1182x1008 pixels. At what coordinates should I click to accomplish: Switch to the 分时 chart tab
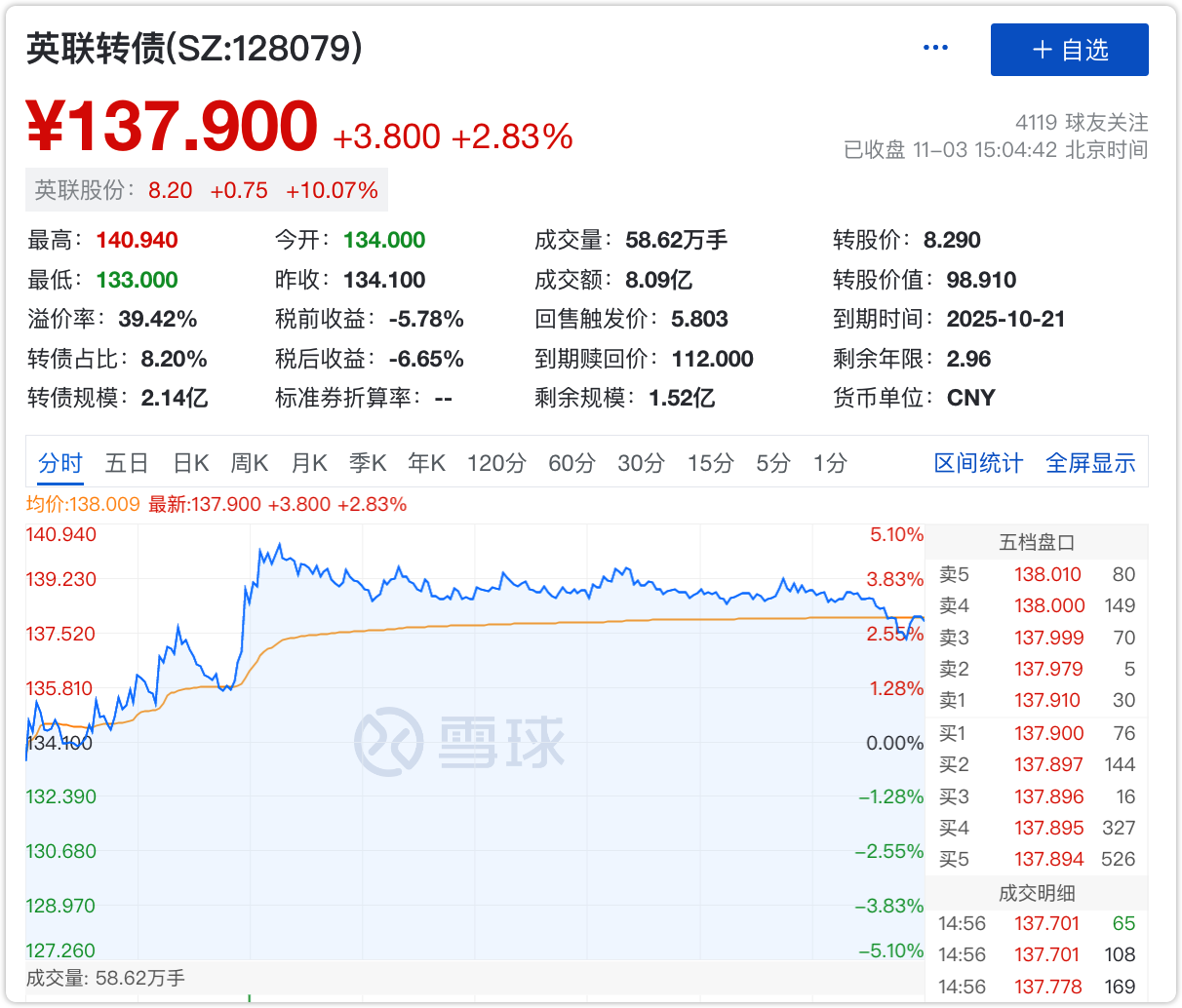point(60,463)
